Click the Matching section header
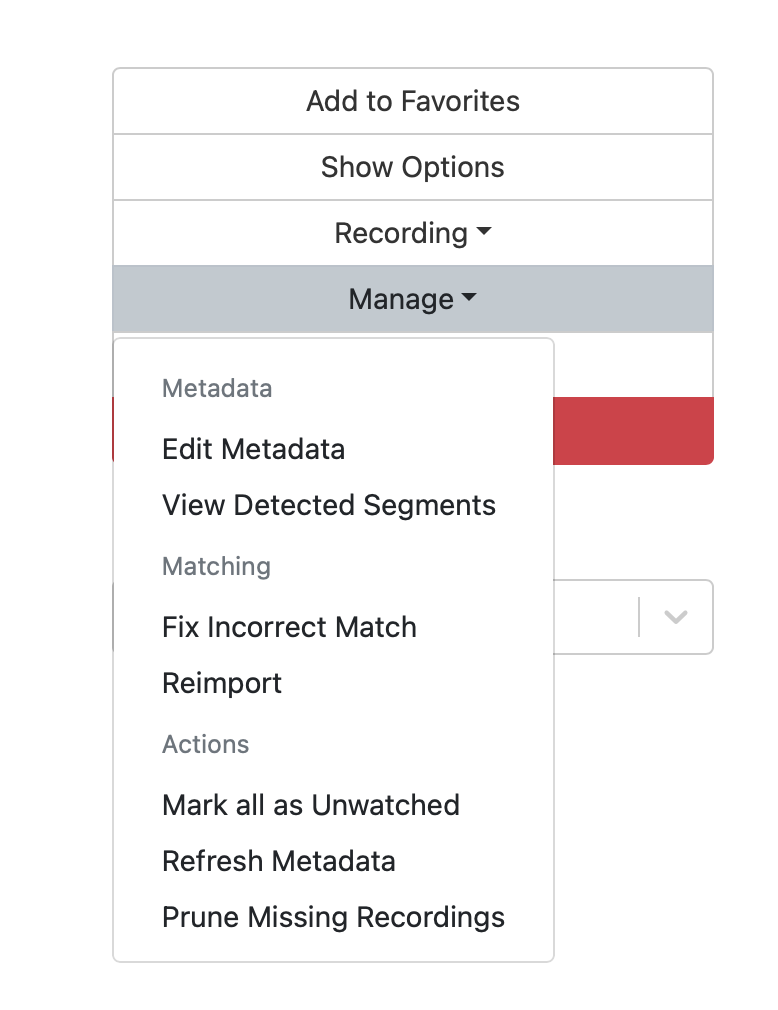778x1010 pixels. [216, 566]
